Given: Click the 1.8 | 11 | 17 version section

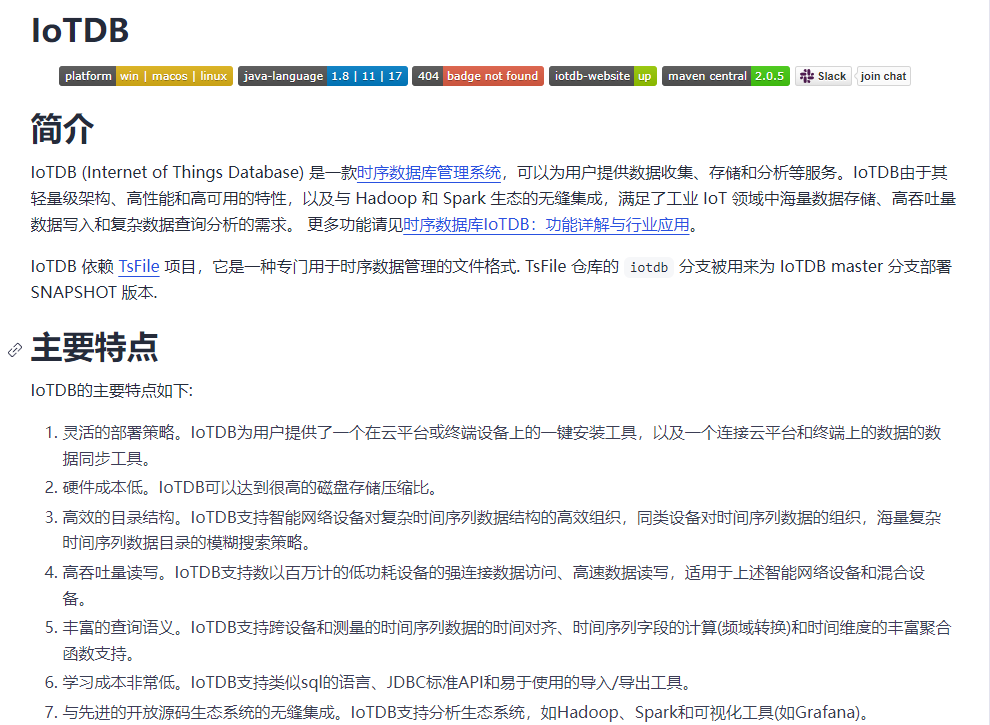Looking at the screenshot, I should pos(368,76).
